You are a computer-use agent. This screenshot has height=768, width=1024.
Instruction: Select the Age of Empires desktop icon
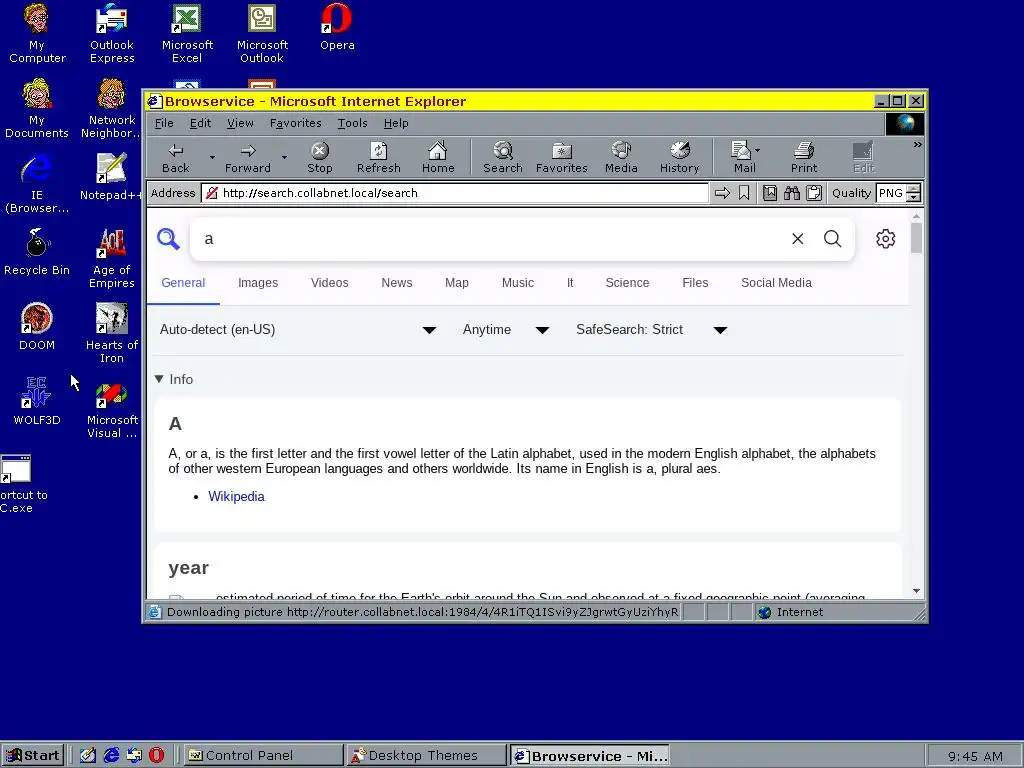(112, 258)
